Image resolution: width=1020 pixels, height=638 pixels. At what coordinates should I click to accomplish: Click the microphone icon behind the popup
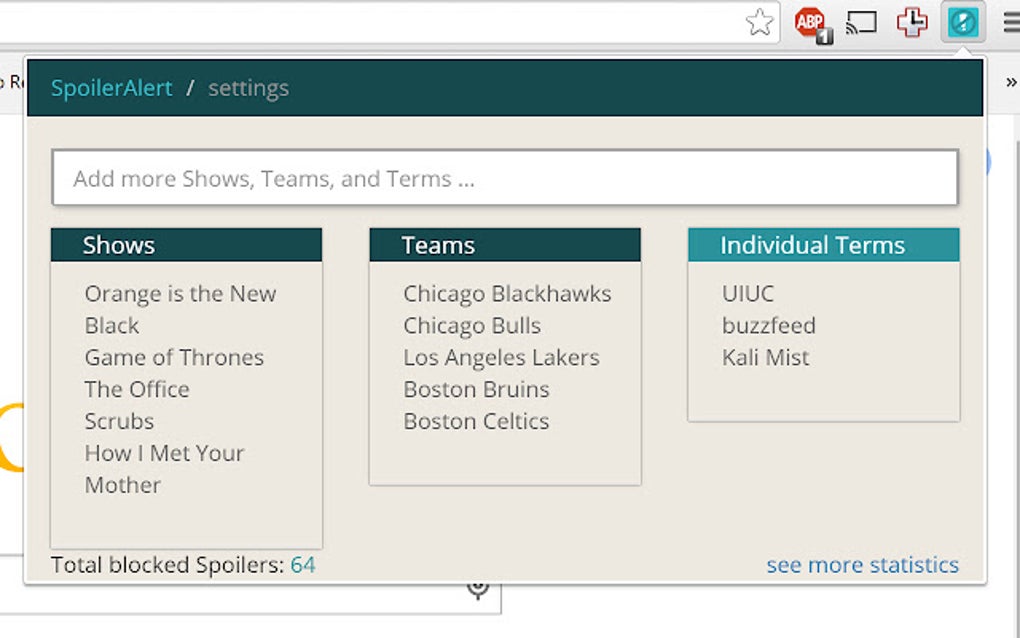tap(478, 588)
